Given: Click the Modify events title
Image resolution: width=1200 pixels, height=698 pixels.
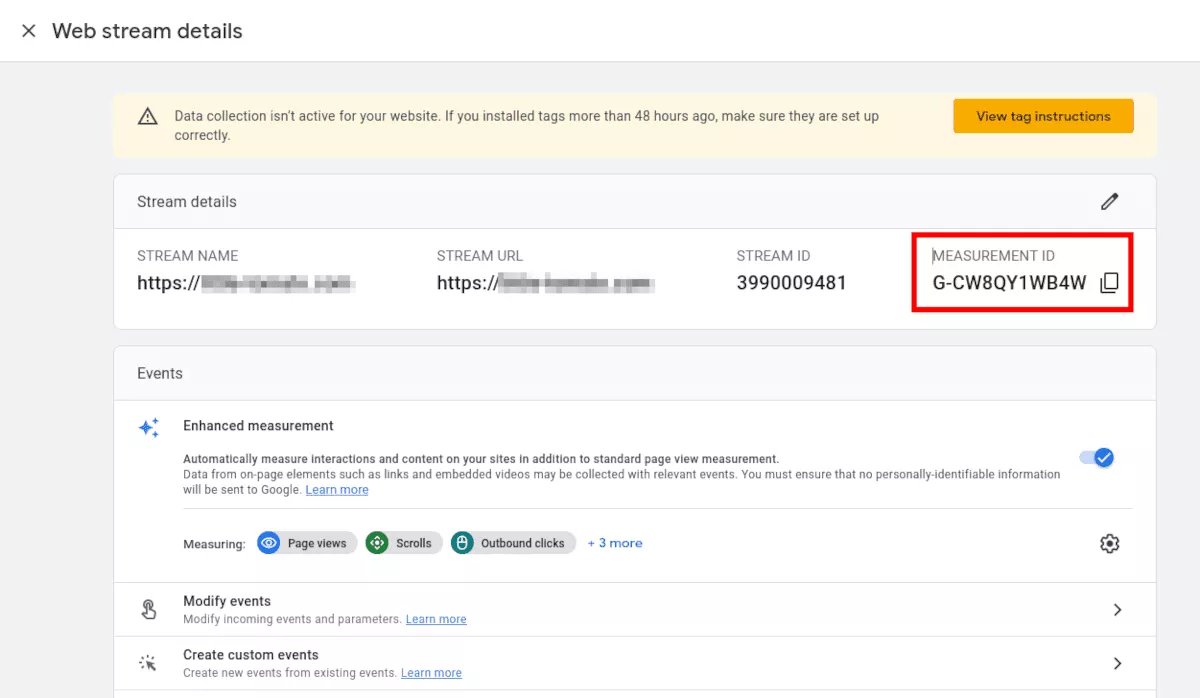Looking at the screenshot, I should (227, 601).
